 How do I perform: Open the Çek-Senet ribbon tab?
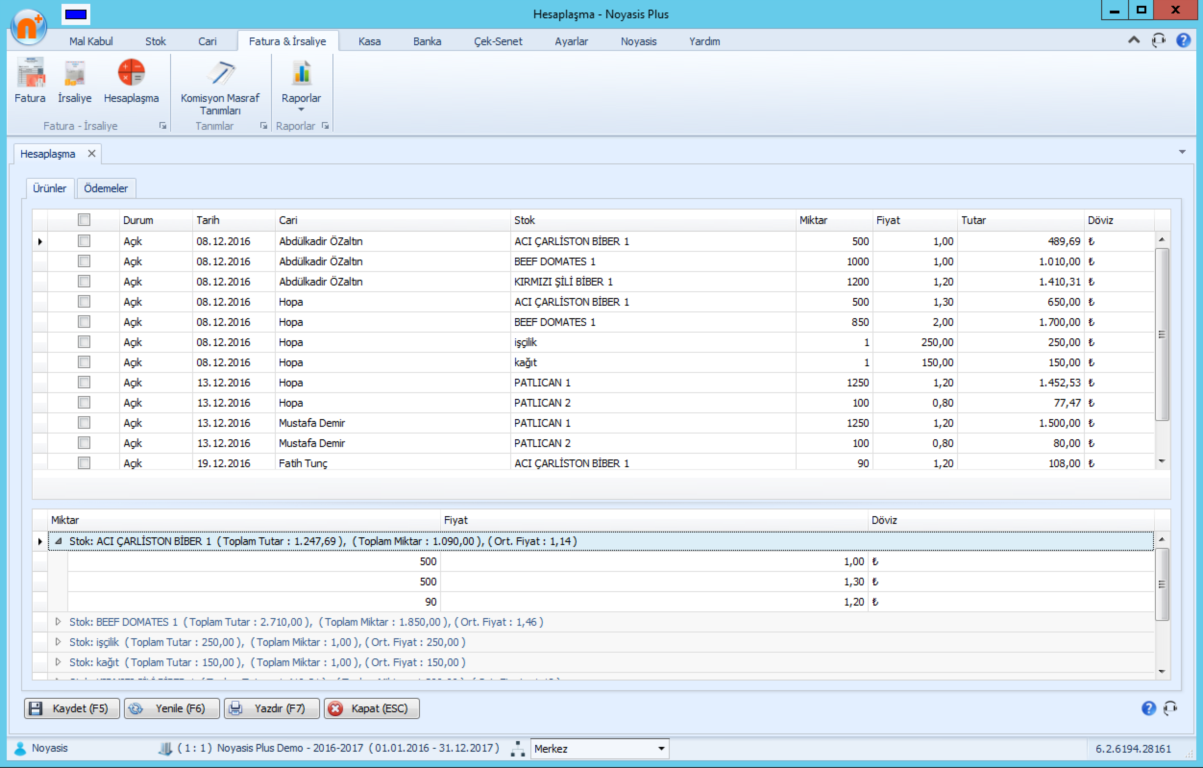[498, 41]
